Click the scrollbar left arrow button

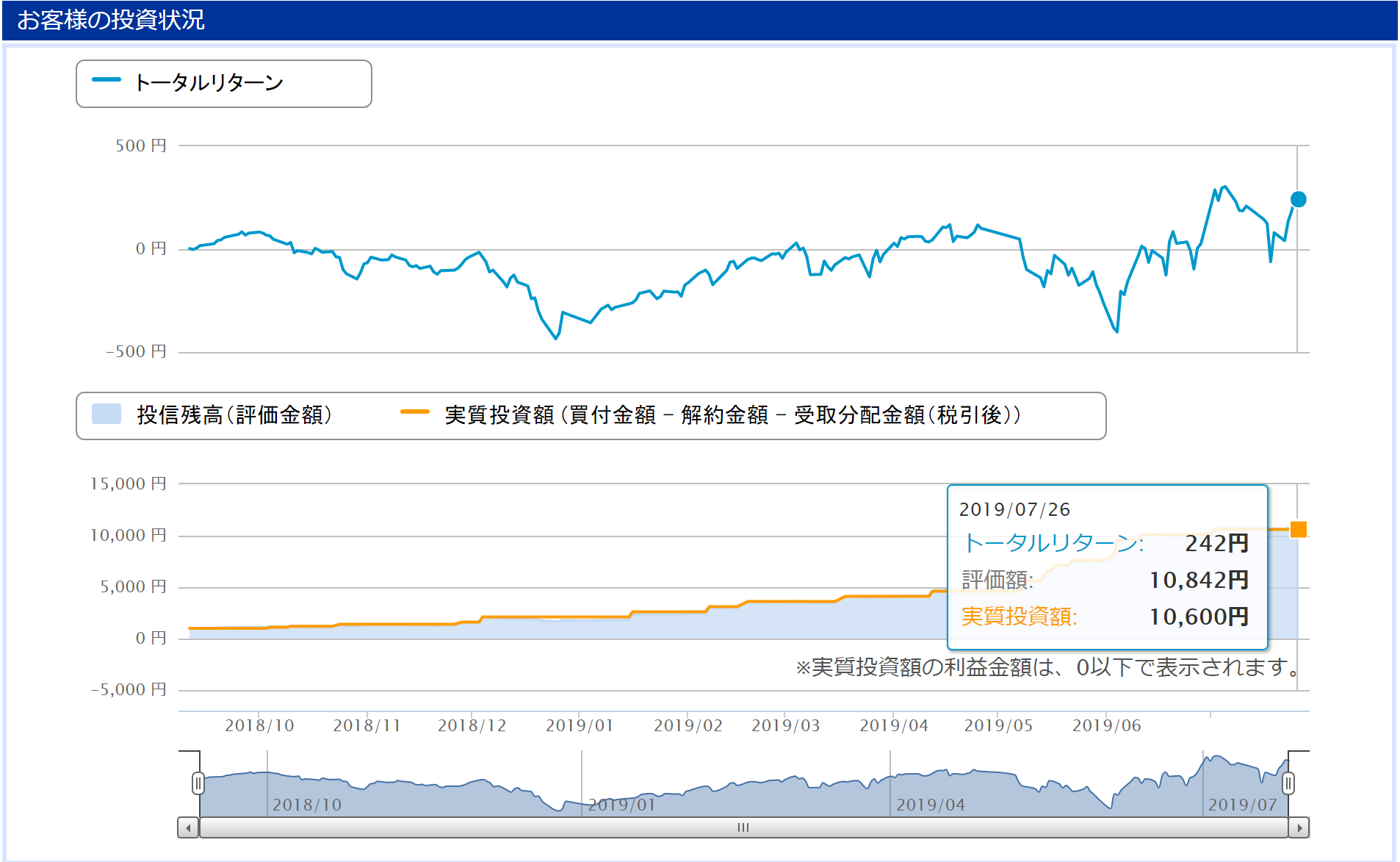(189, 827)
